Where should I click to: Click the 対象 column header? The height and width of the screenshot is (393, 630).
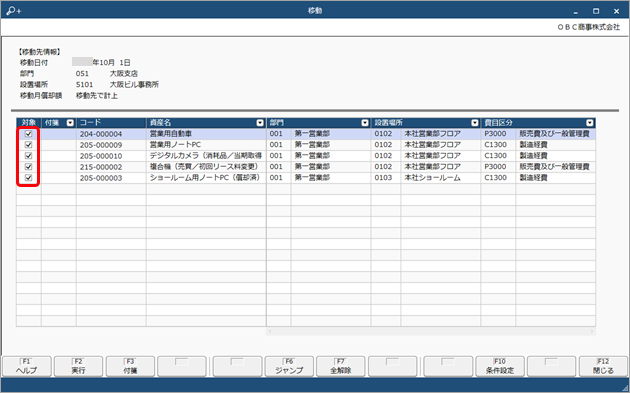click(29, 123)
